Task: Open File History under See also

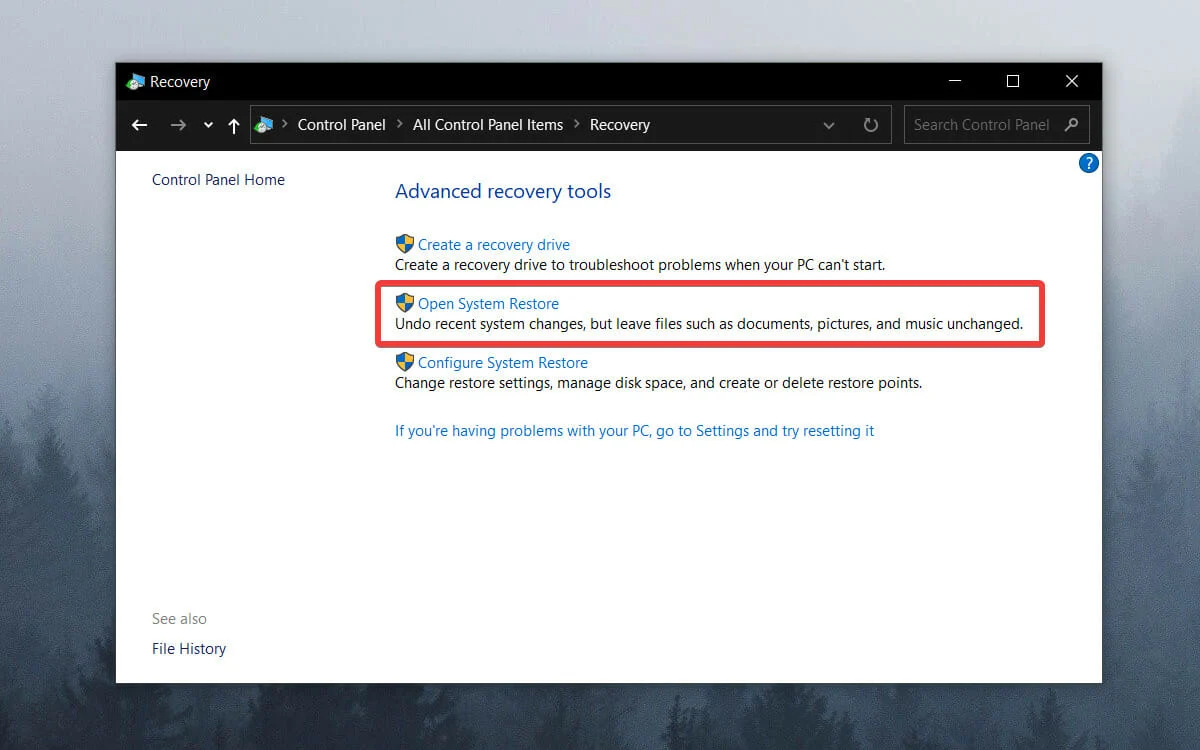Action: (189, 649)
